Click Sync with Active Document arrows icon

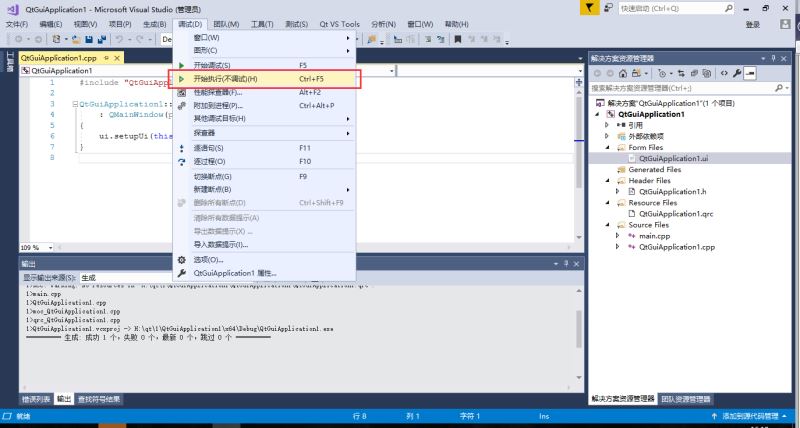click(681, 73)
